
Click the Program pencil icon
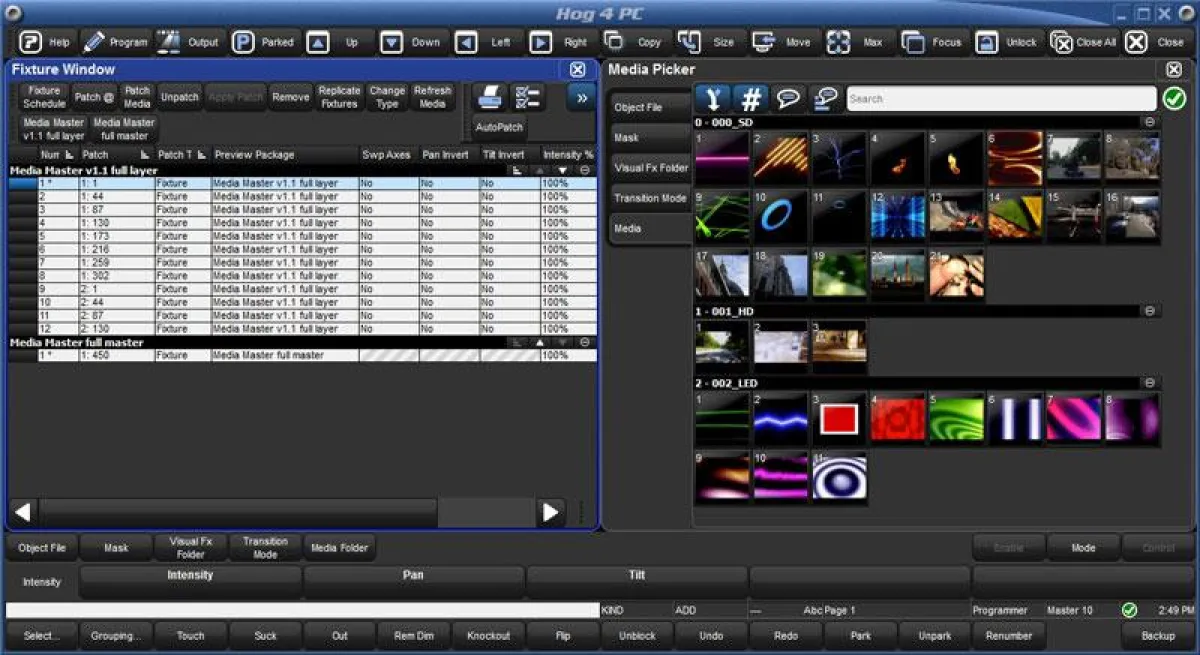coord(94,42)
